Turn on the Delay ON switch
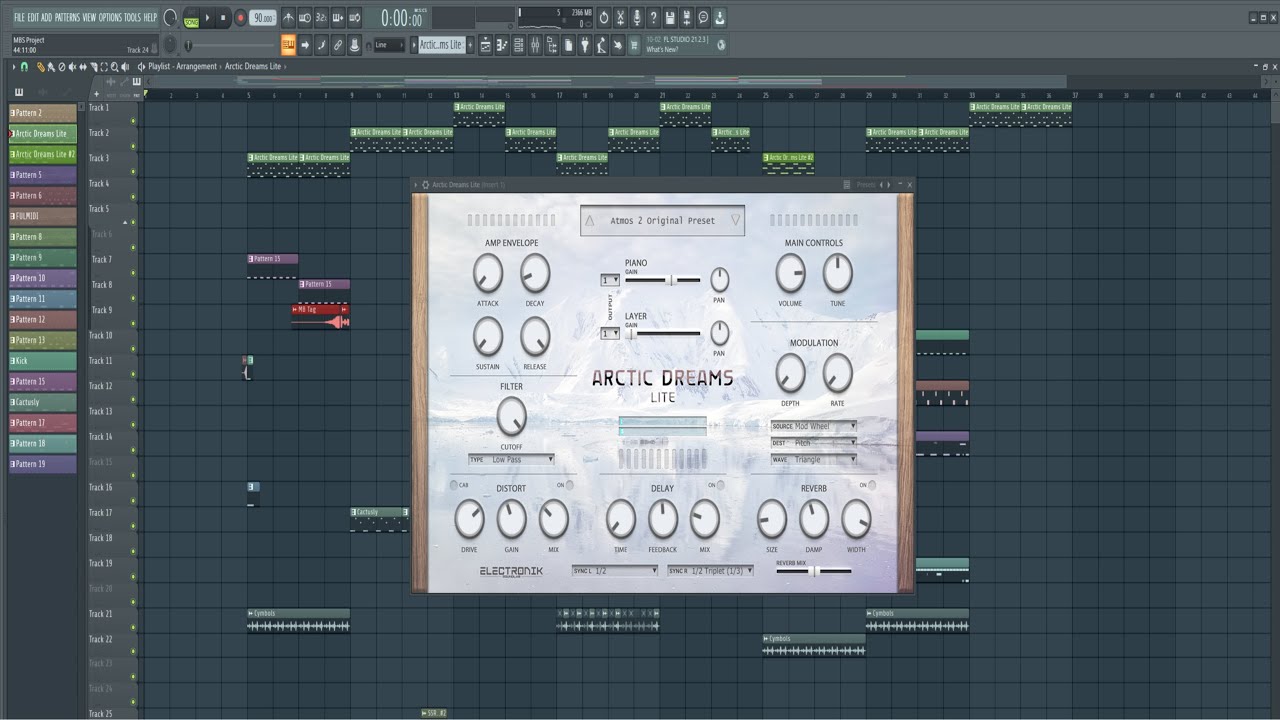 click(x=721, y=485)
